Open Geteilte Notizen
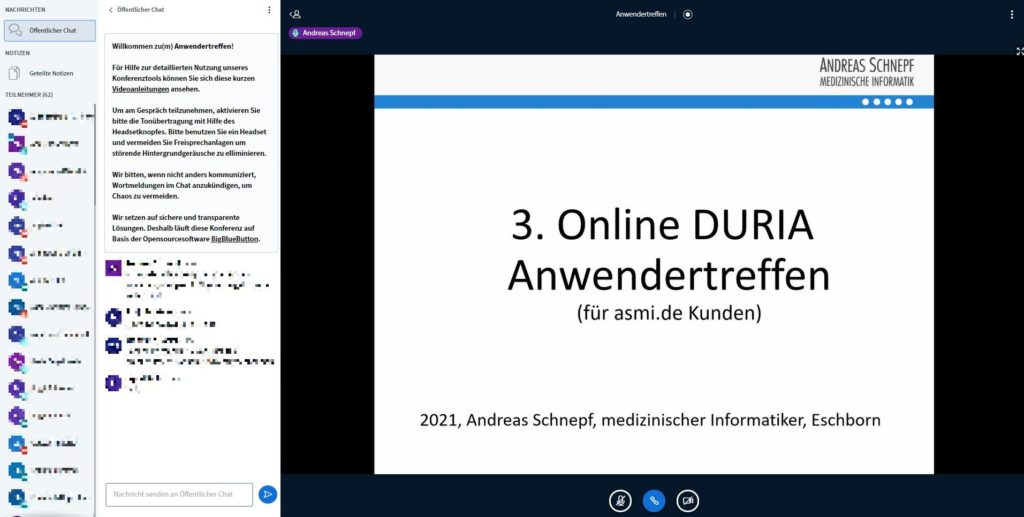Image resolution: width=1024 pixels, height=517 pixels. 50,74
